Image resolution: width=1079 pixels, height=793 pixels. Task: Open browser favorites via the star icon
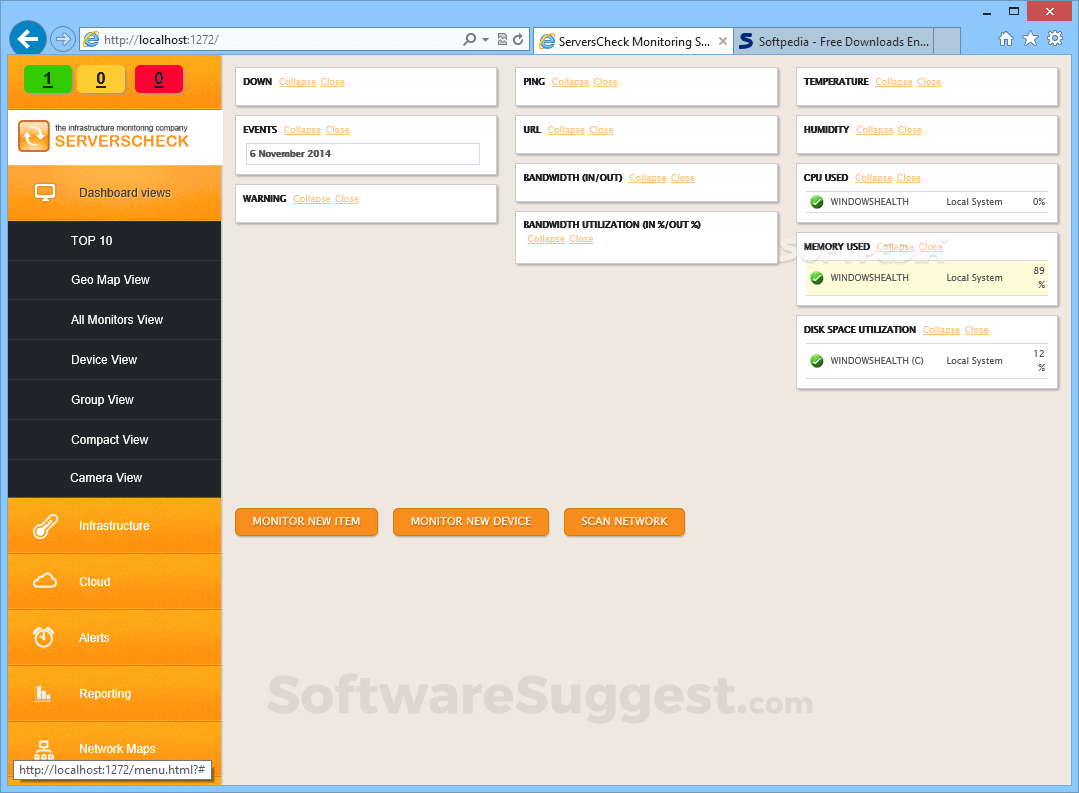pyautogui.click(x=1030, y=38)
